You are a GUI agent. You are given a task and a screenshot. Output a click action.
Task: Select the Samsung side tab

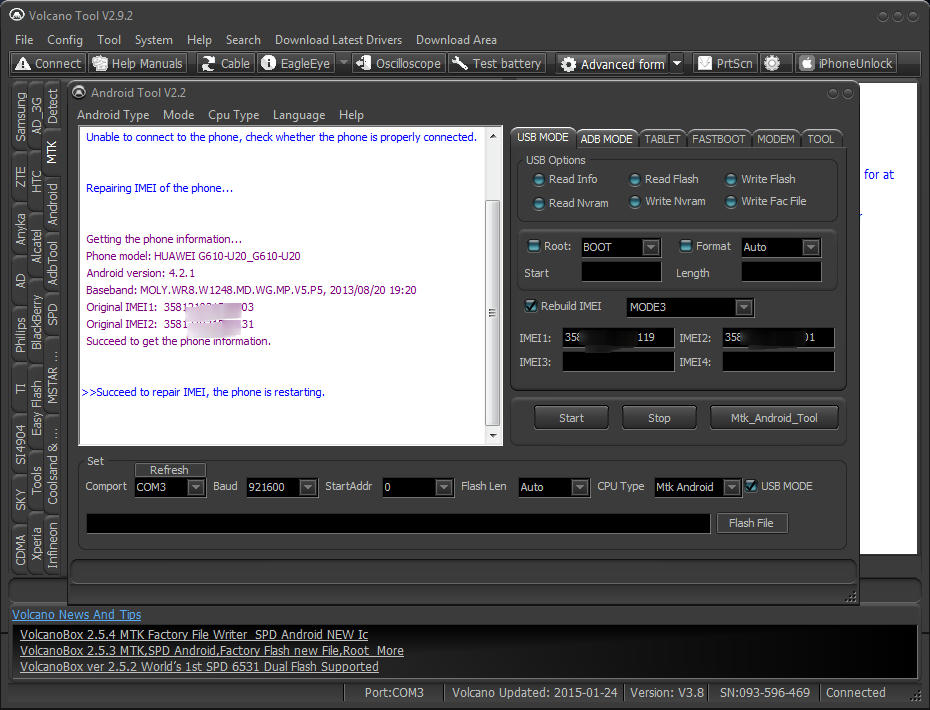(21, 117)
